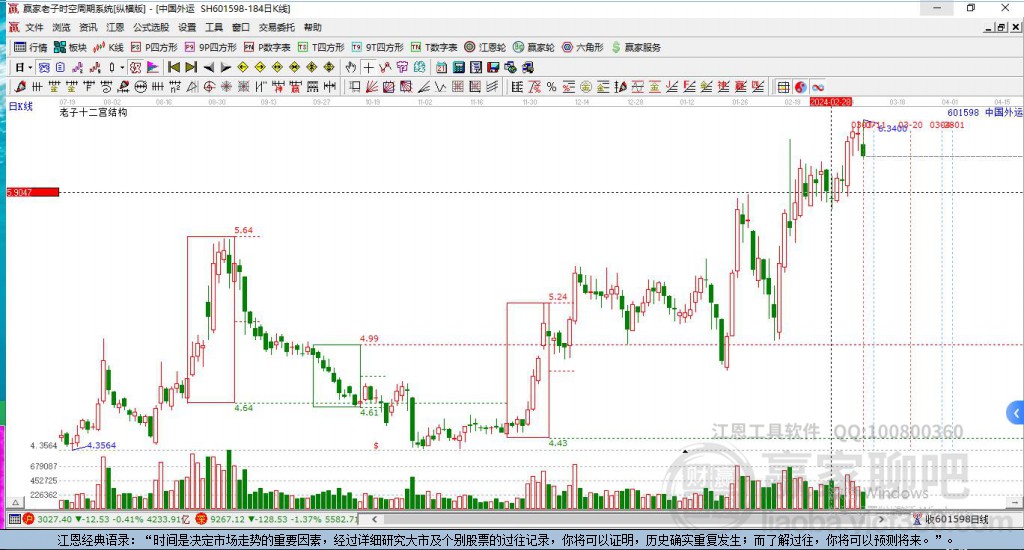Viewport: 1024px width, 550px height.
Task: Click the yin-yang taiji icon
Action: coord(800,87)
